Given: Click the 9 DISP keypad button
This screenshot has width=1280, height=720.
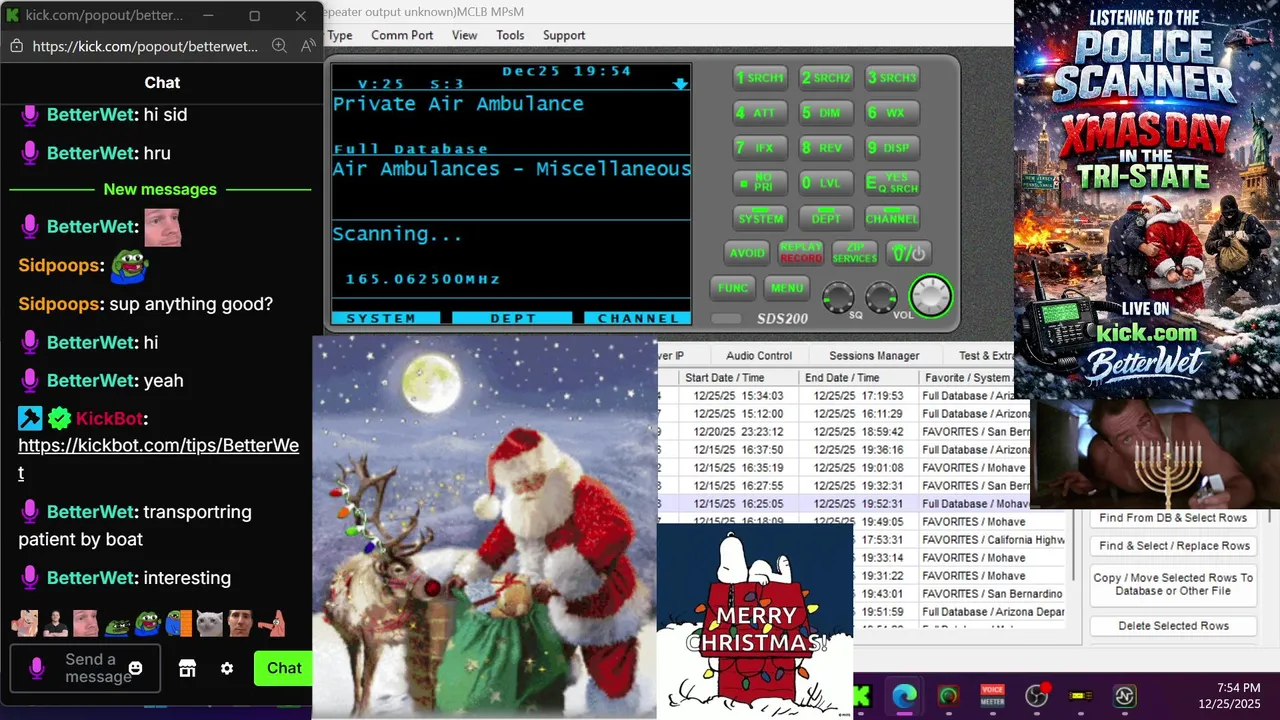Looking at the screenshot, I should click(892, 147).
